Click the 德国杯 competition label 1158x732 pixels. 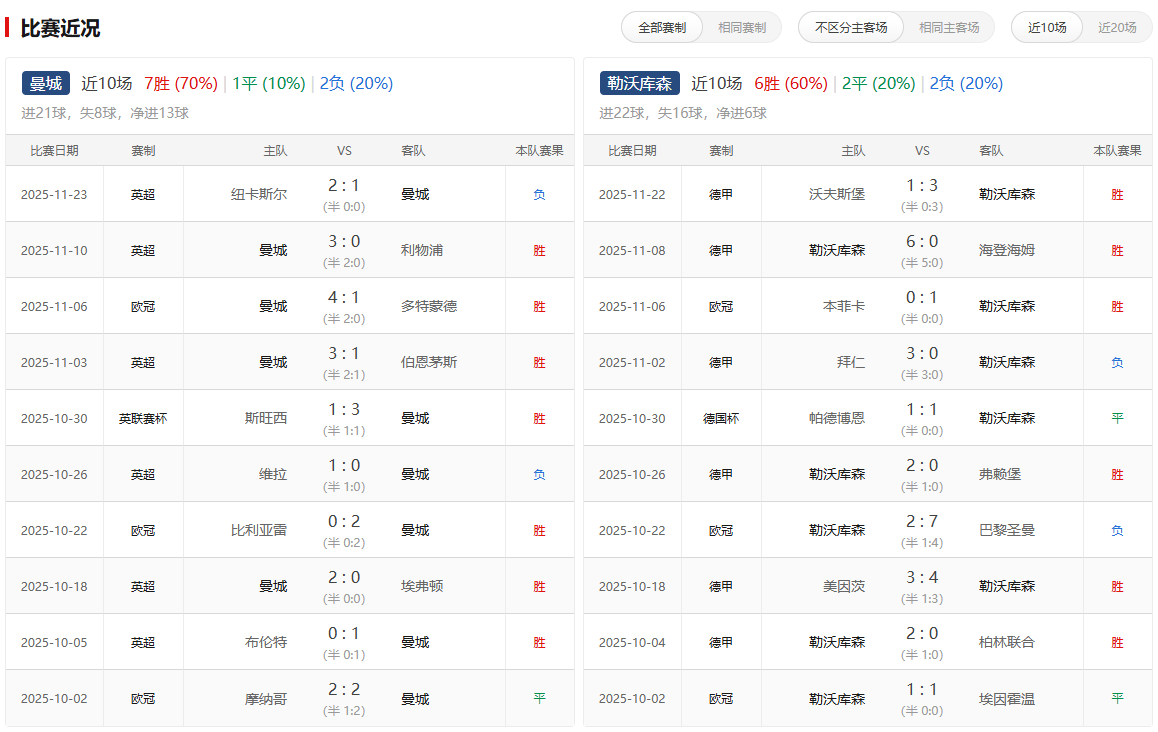click(x=721, y=418)
